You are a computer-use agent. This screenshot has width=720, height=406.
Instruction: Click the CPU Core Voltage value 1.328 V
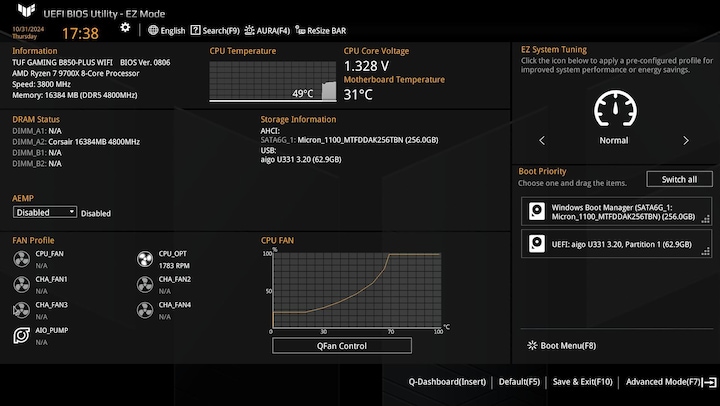pos(366,66)
